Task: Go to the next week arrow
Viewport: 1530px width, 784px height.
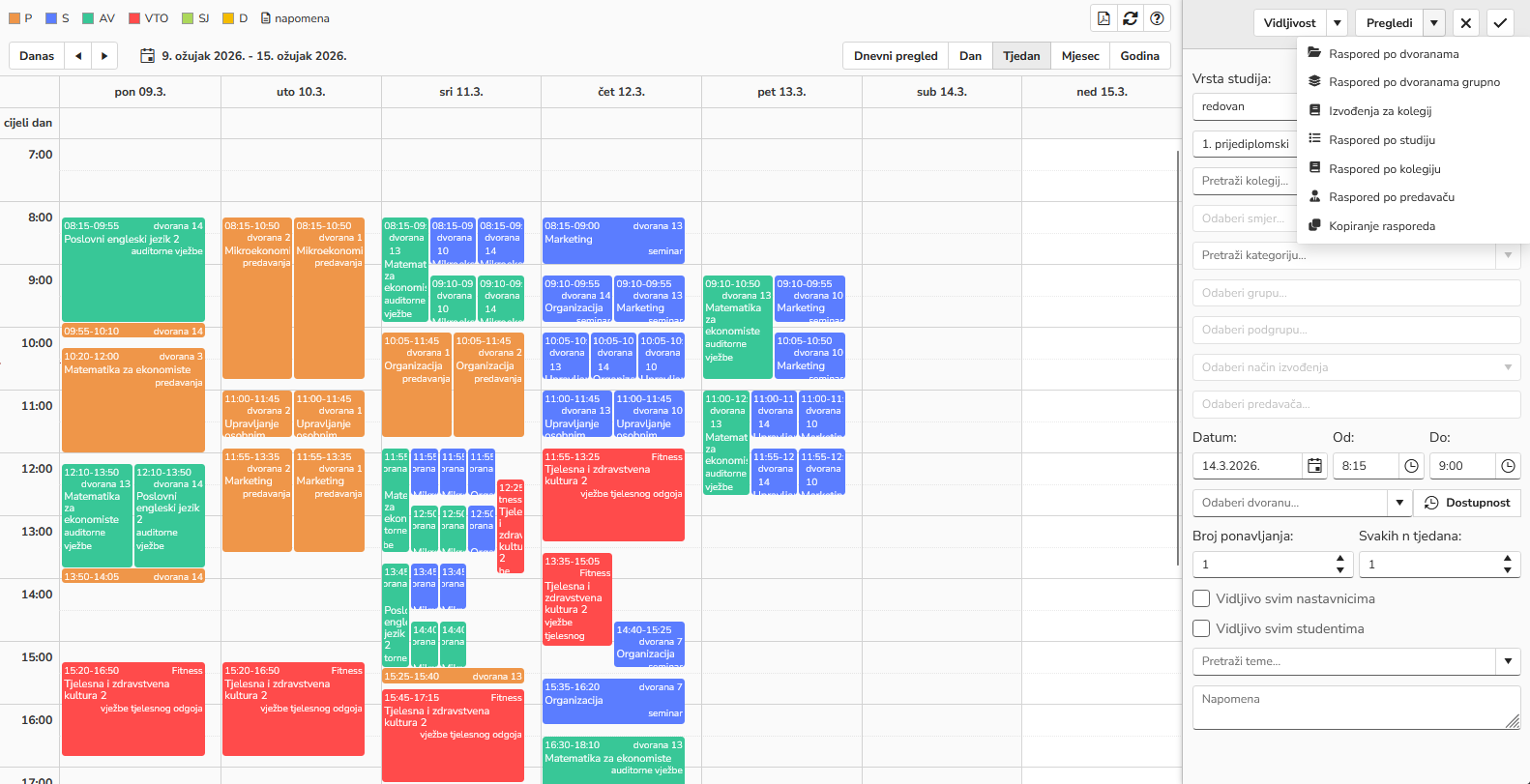Action: (x=104, y=56)
